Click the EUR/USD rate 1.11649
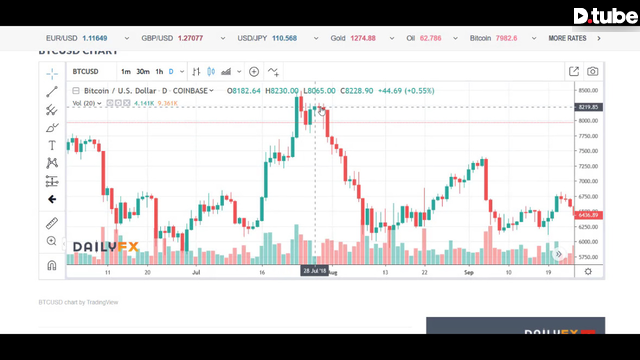 (x=95, y=38)
